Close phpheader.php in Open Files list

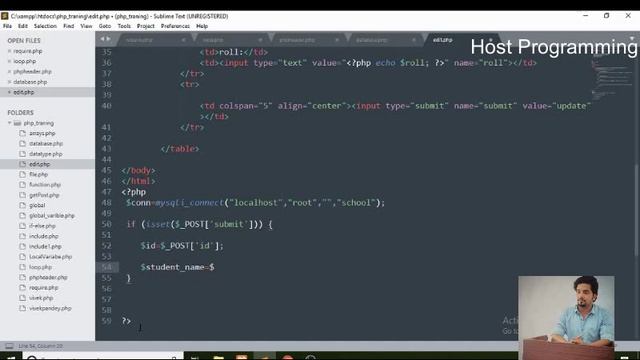coord(9,71)
